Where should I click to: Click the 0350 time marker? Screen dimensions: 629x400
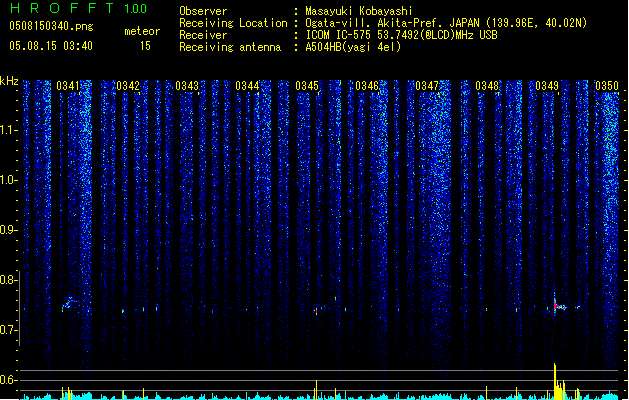[607, 86]
